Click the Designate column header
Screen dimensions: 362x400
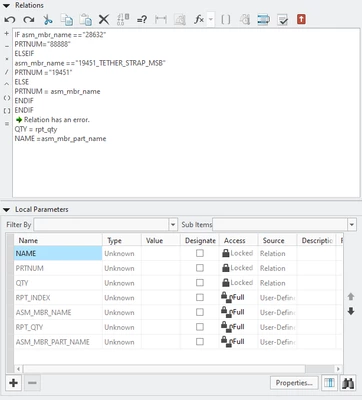click(x=200, y=240)
